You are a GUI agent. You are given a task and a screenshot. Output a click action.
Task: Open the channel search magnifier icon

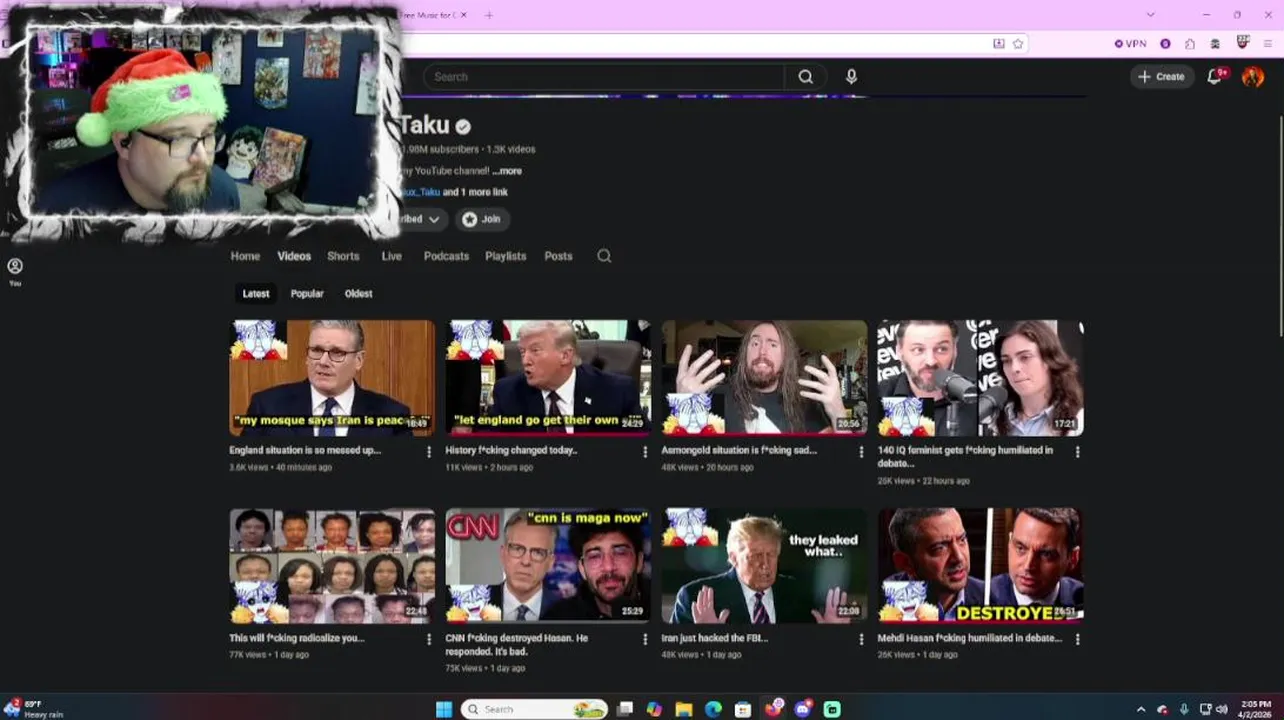pos(604,256)
